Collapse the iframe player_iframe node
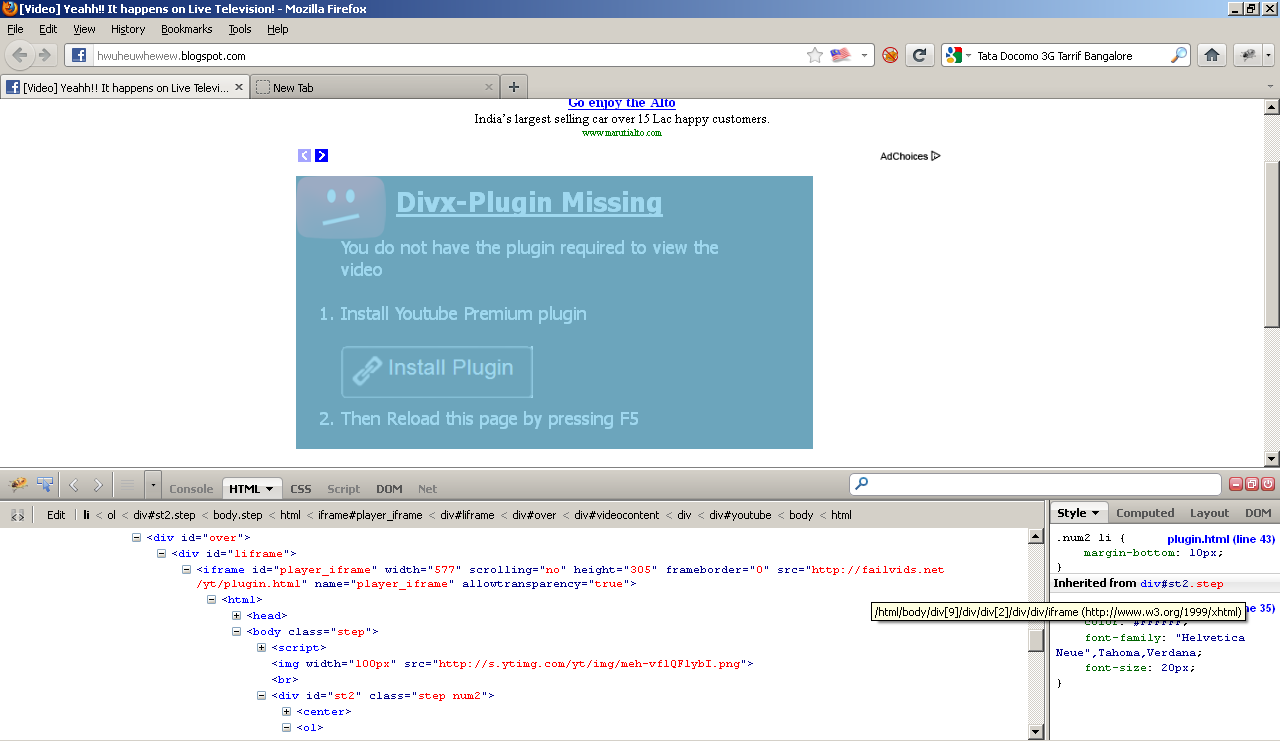1280x741 pixels. point(187,569)
